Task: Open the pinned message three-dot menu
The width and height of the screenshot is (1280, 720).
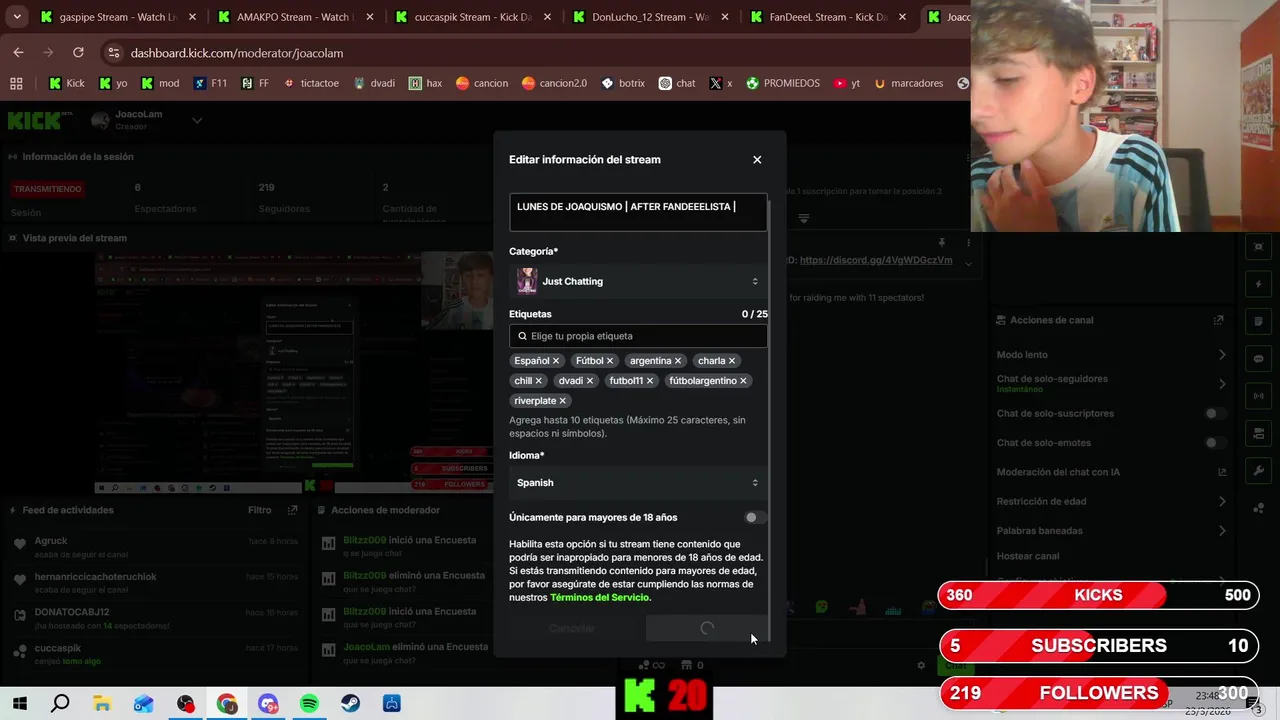Action: pyautogui.click(x=968, y=243)
